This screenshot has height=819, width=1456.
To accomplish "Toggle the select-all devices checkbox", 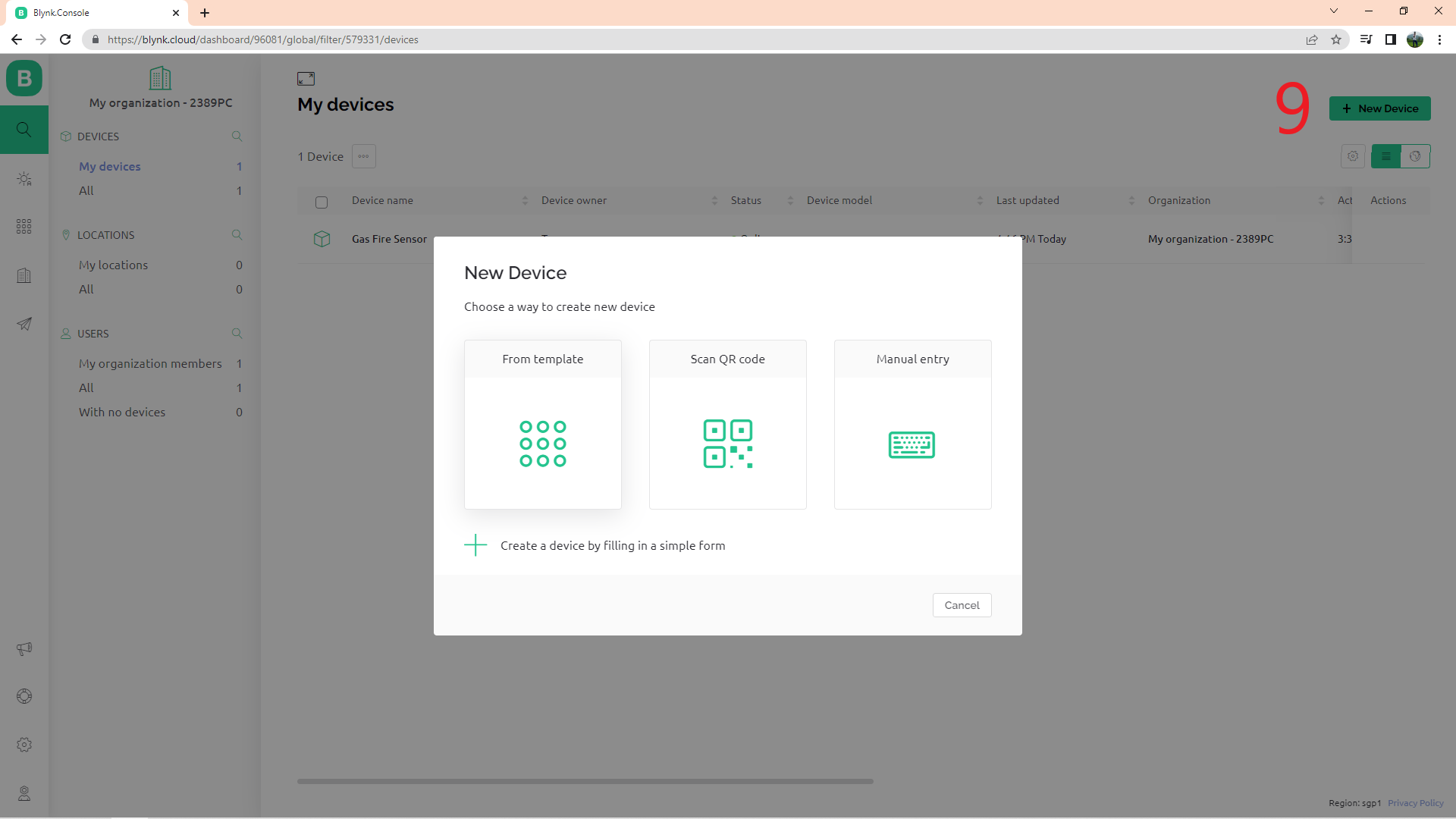I will (x=322, y=202).
